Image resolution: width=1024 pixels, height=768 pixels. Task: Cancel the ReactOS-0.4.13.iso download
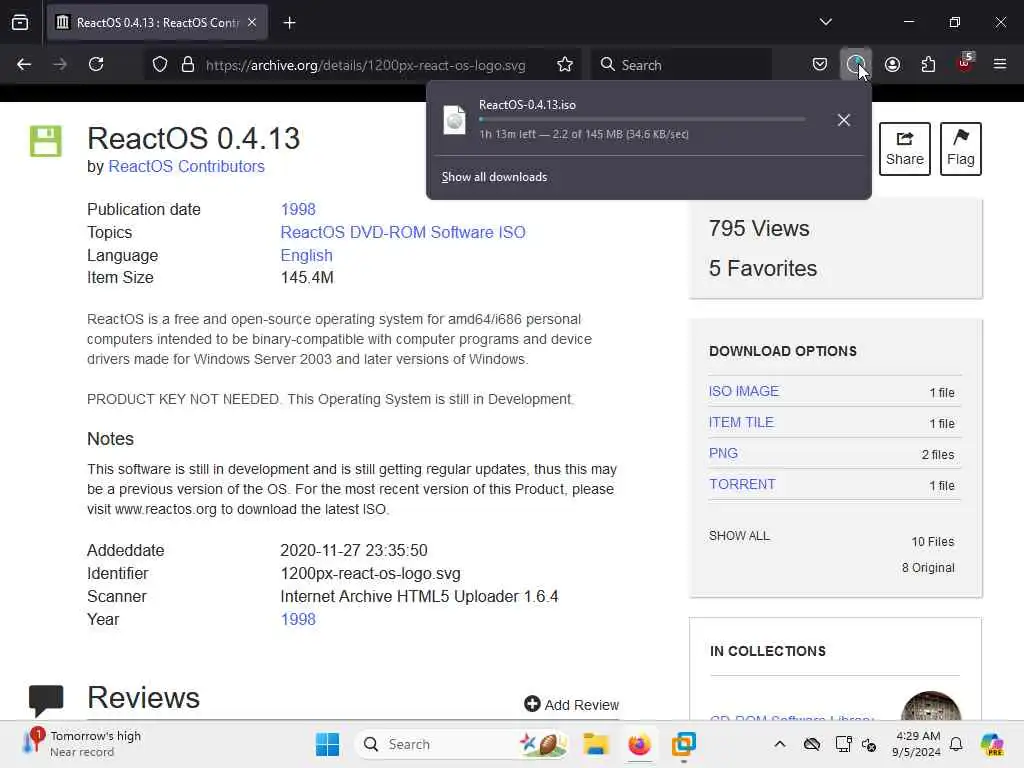point(844,120)
